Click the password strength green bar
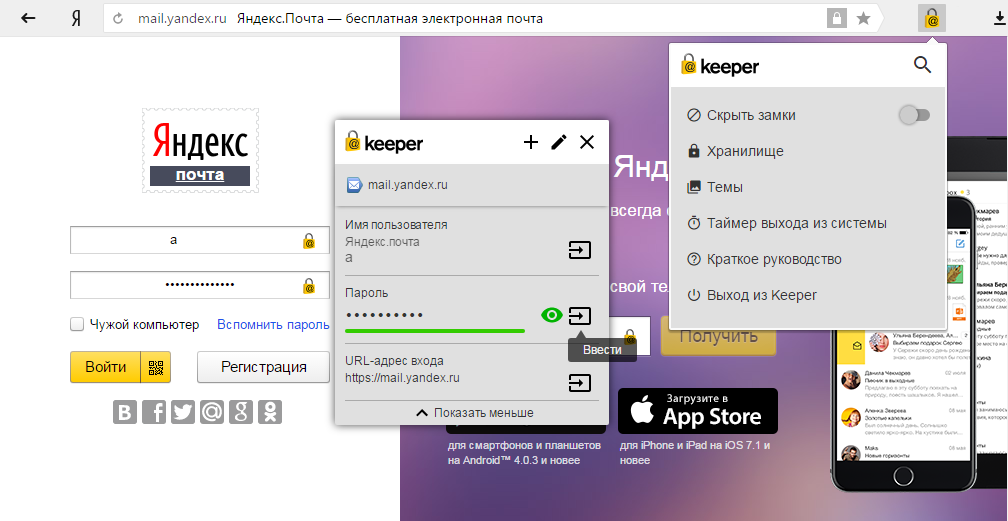Screen dimensions: 1008x521 pos(435,331)
